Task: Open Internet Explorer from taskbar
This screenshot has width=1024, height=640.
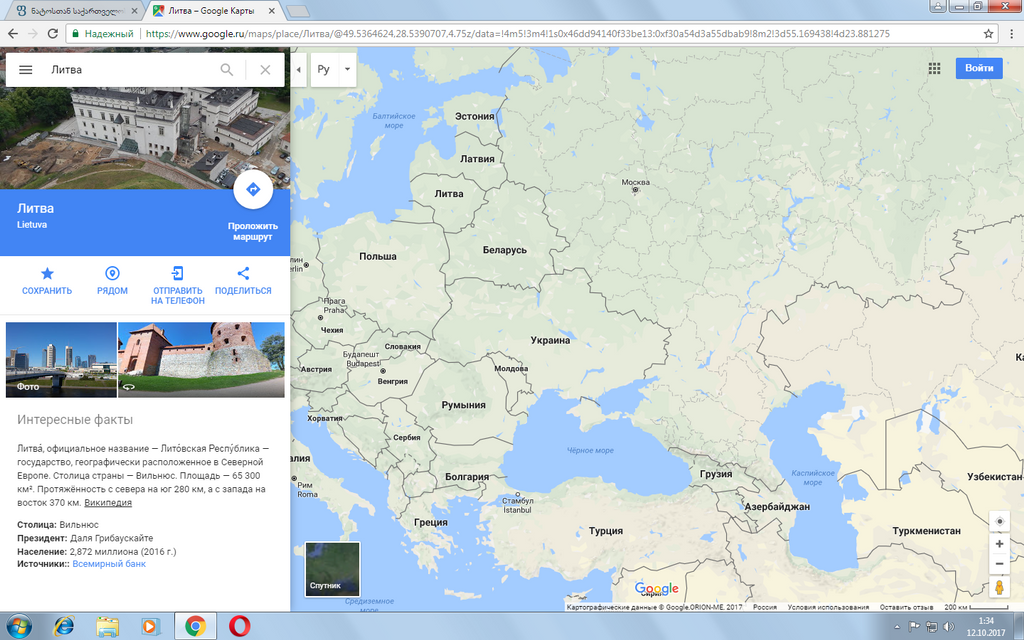Action: (x=63, y=626)
